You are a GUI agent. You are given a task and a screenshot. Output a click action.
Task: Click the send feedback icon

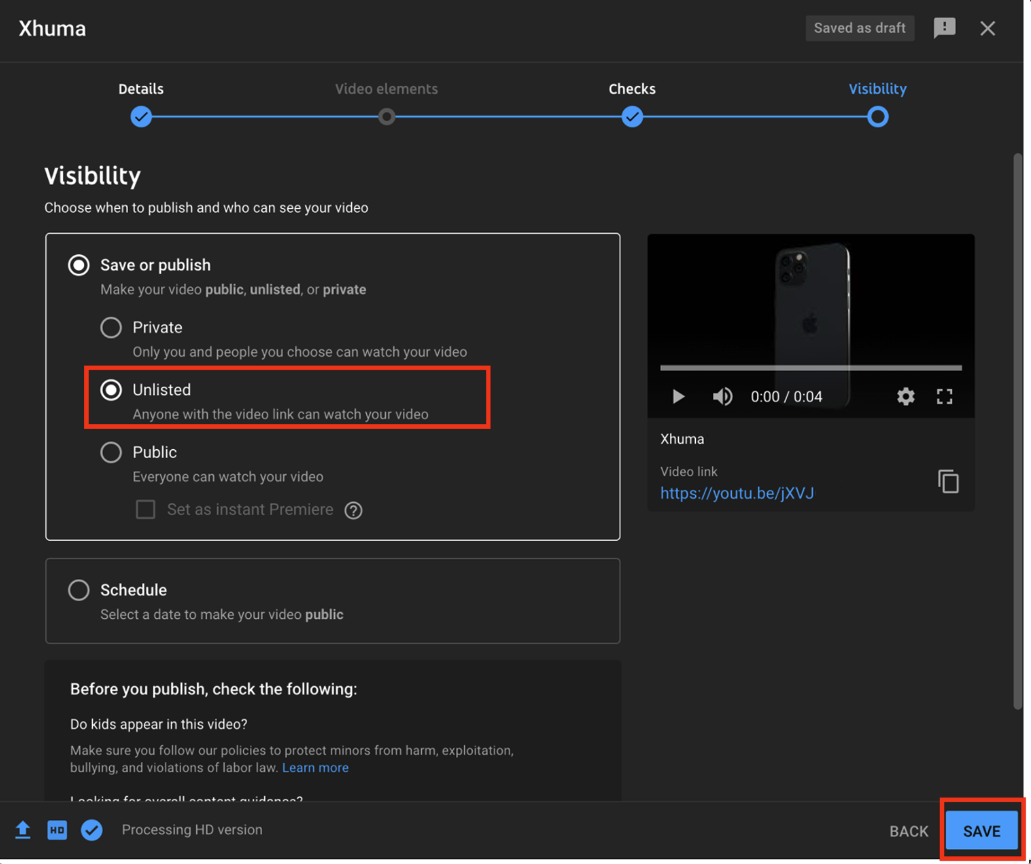[944, 28]
